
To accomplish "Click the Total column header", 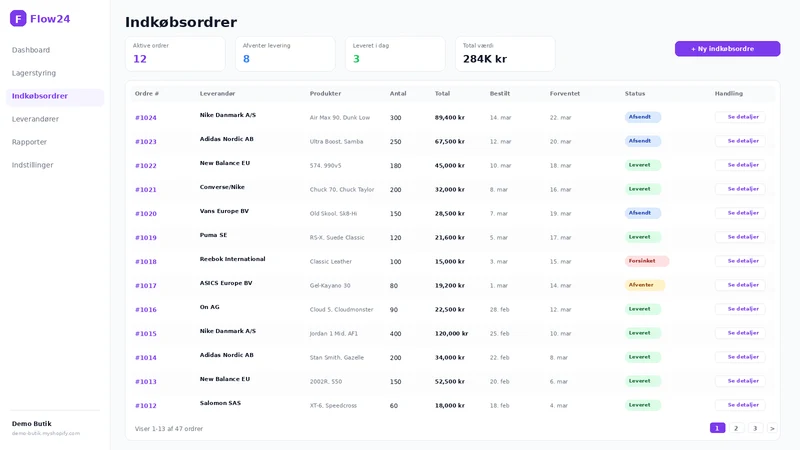I will [442, 93].
